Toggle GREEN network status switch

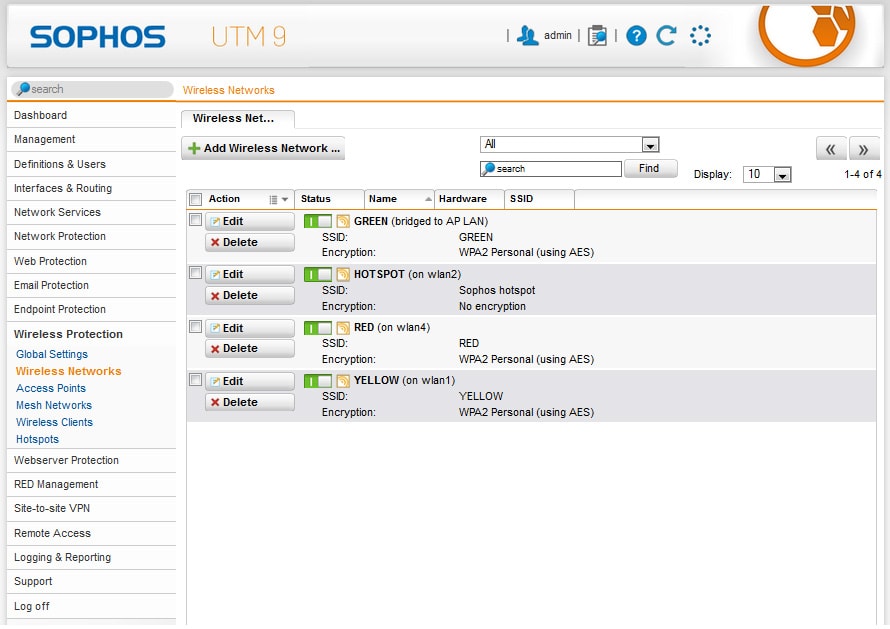[318, 221]
